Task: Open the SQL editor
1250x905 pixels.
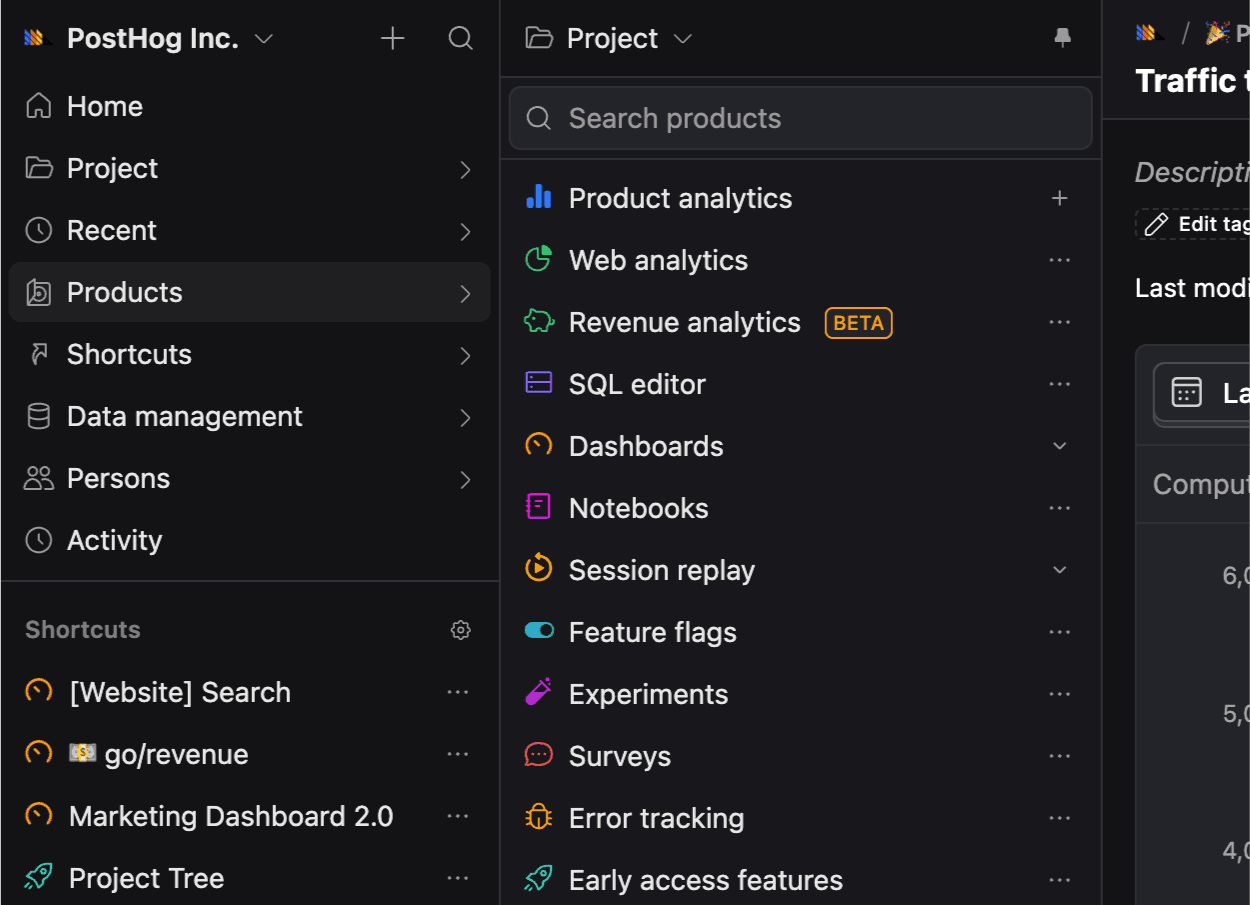Action: 637,384
